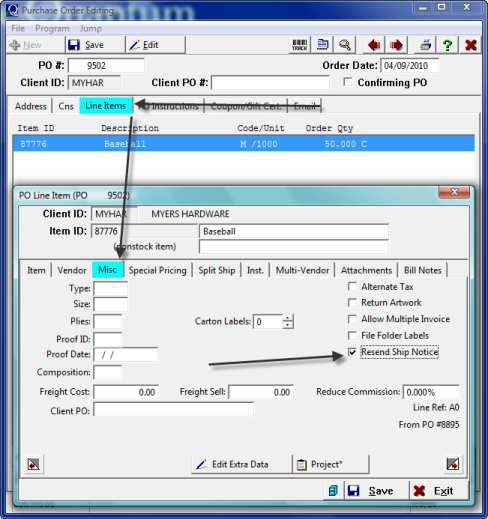Open the Multi-Vendor tab

pyautogui.click(x=302, y=270)
